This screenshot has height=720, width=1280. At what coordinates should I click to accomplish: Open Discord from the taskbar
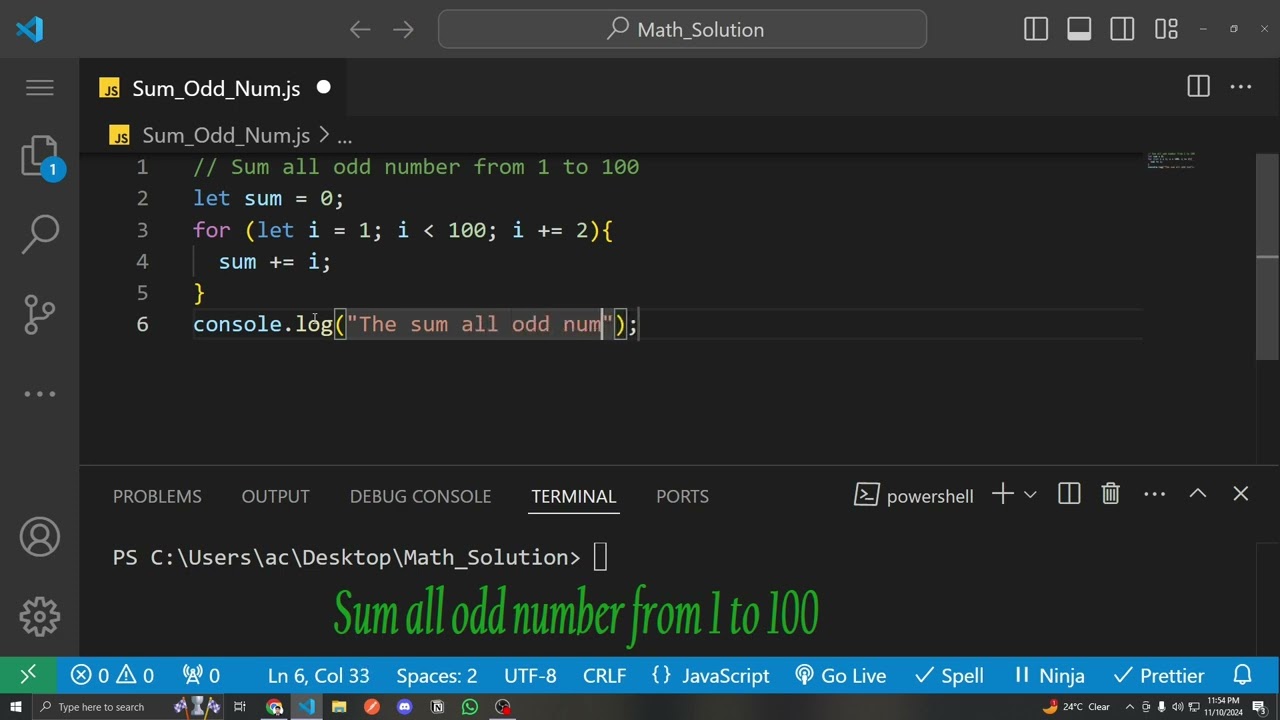pos(404,707)
